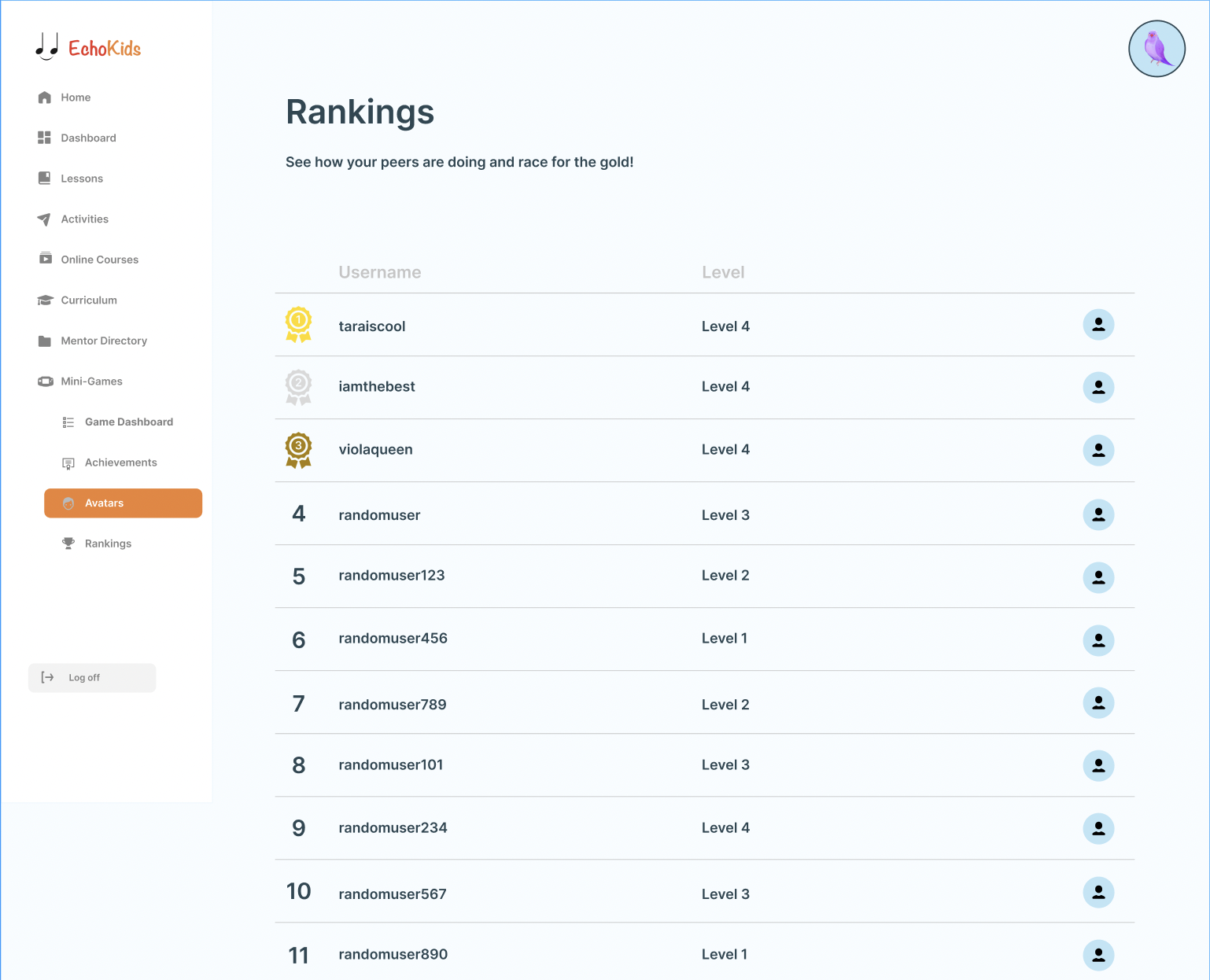Click the profile icon beside iamthebest

tap(1098, 388)
